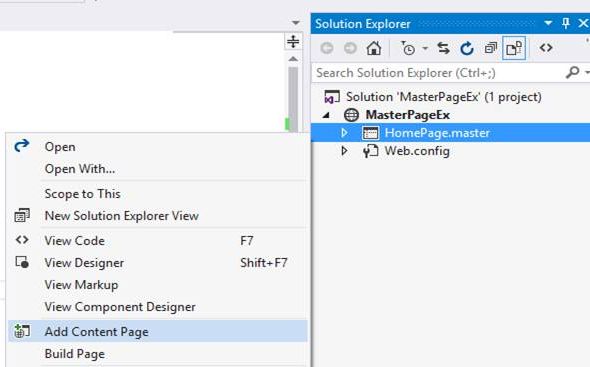Expand the HomePage.master node
Screen dimensions: 590x367
pos(344,132)
